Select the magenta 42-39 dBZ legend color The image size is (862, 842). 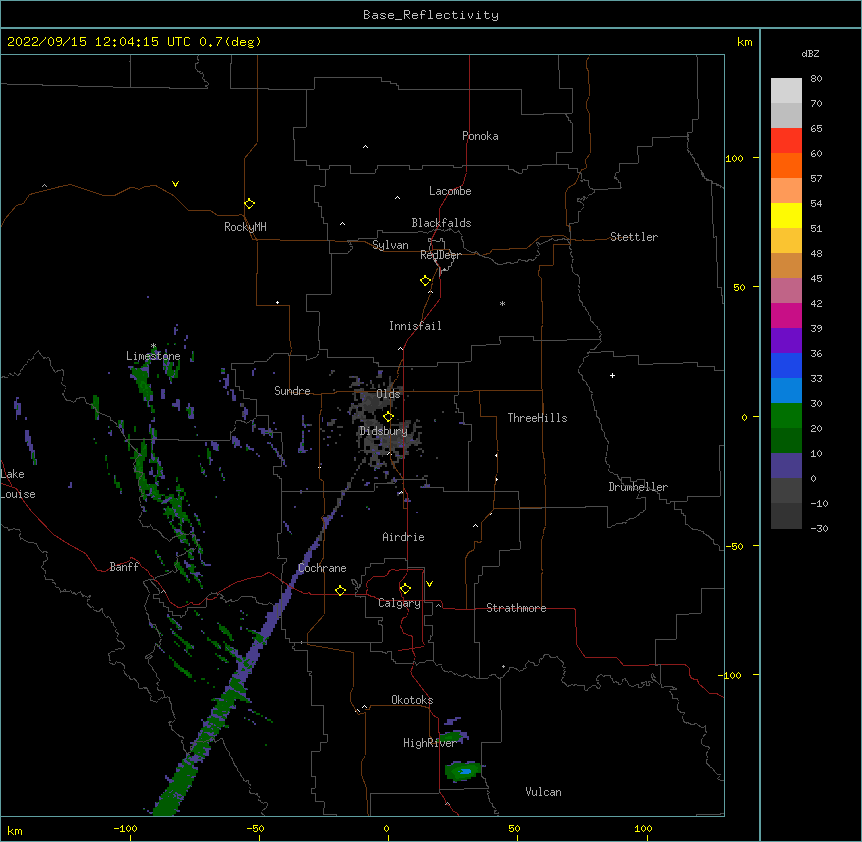pyautogui.click(x=786, y=315)
